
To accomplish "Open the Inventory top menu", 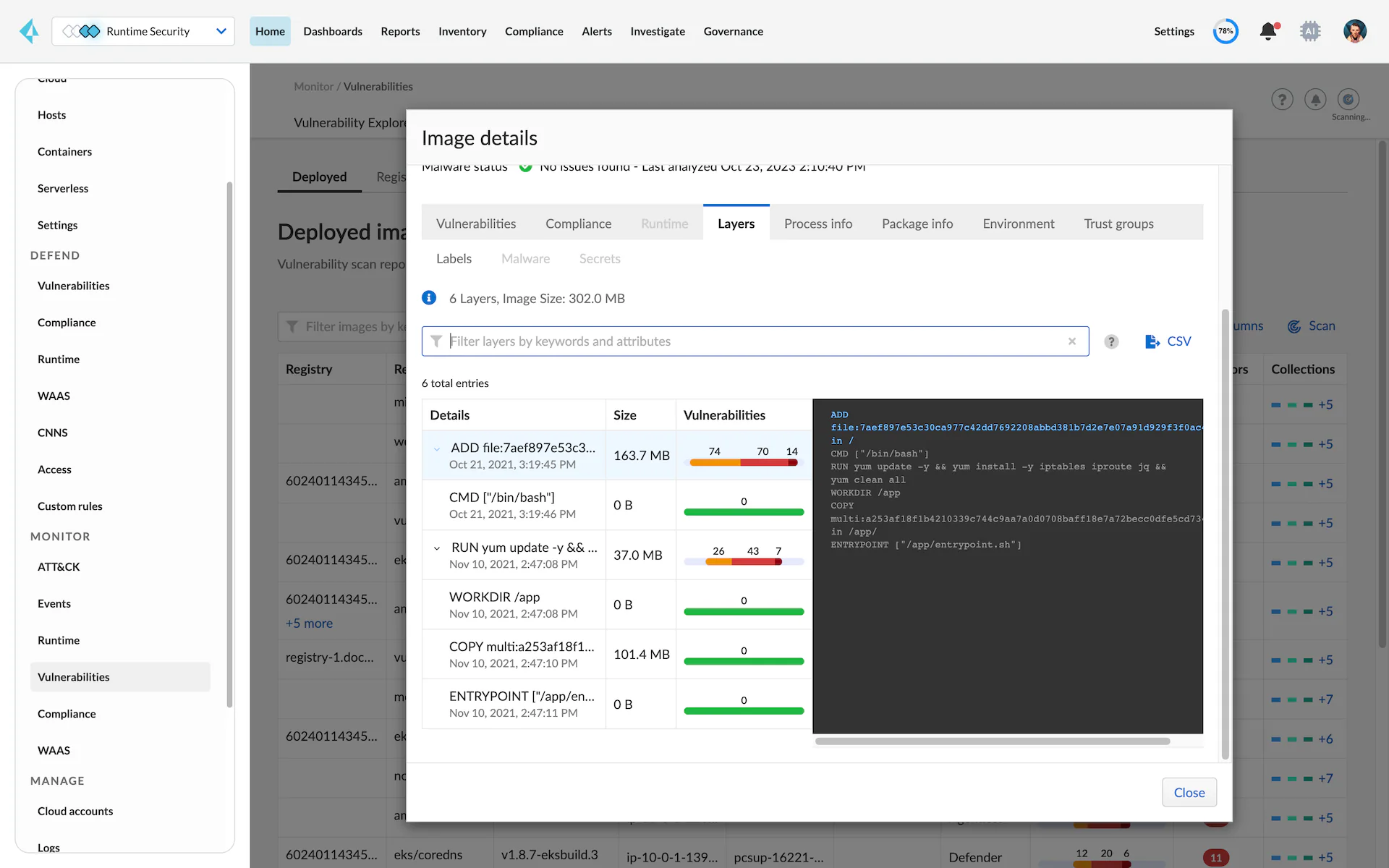I will pyautogui.click(x=462, y=31).
